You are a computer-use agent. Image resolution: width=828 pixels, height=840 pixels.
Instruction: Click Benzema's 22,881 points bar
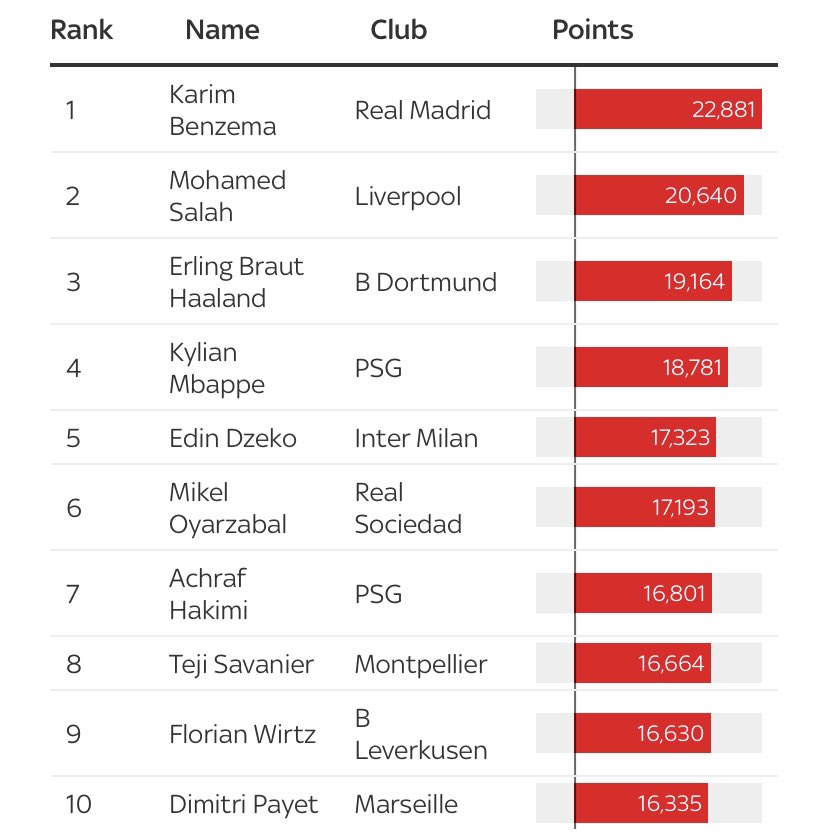(667, 109)
